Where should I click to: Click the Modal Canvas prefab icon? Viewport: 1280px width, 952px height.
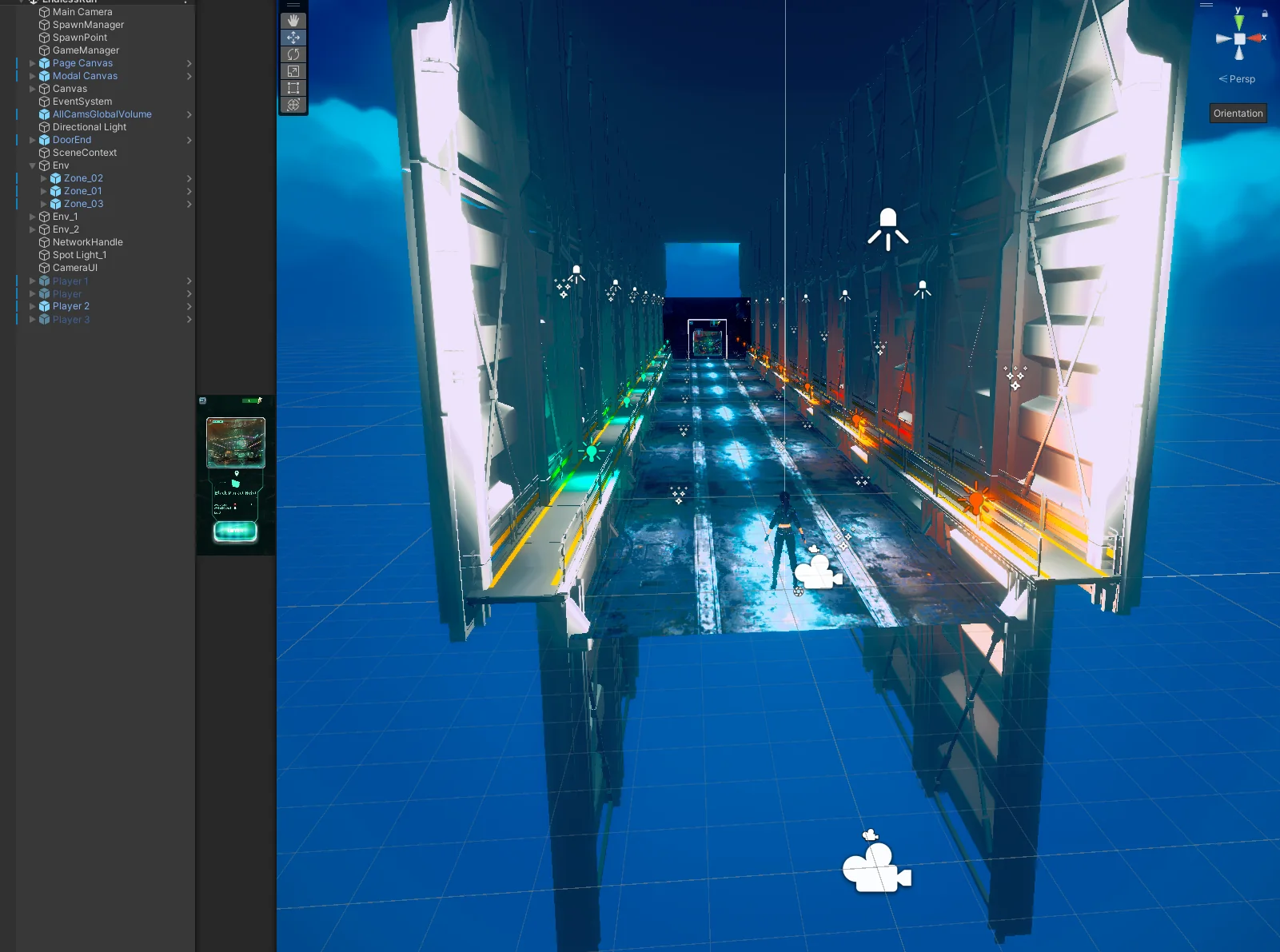[x=45, y=76]
